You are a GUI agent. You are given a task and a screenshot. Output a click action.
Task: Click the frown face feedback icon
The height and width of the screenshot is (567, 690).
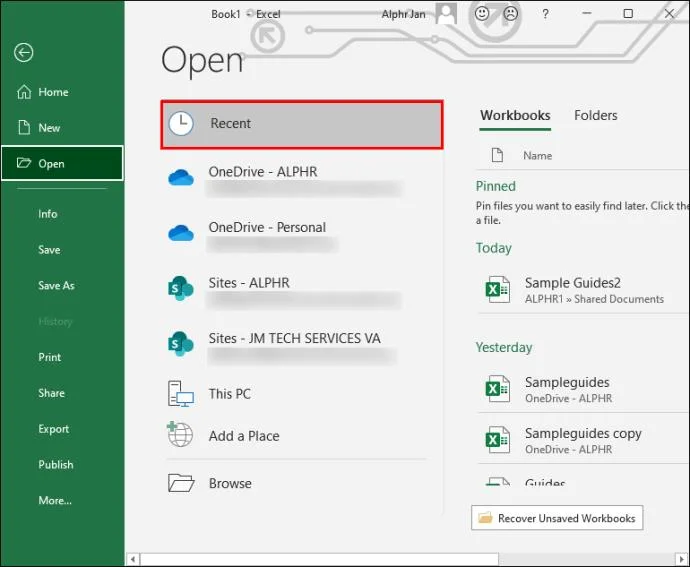coord(510,14)
